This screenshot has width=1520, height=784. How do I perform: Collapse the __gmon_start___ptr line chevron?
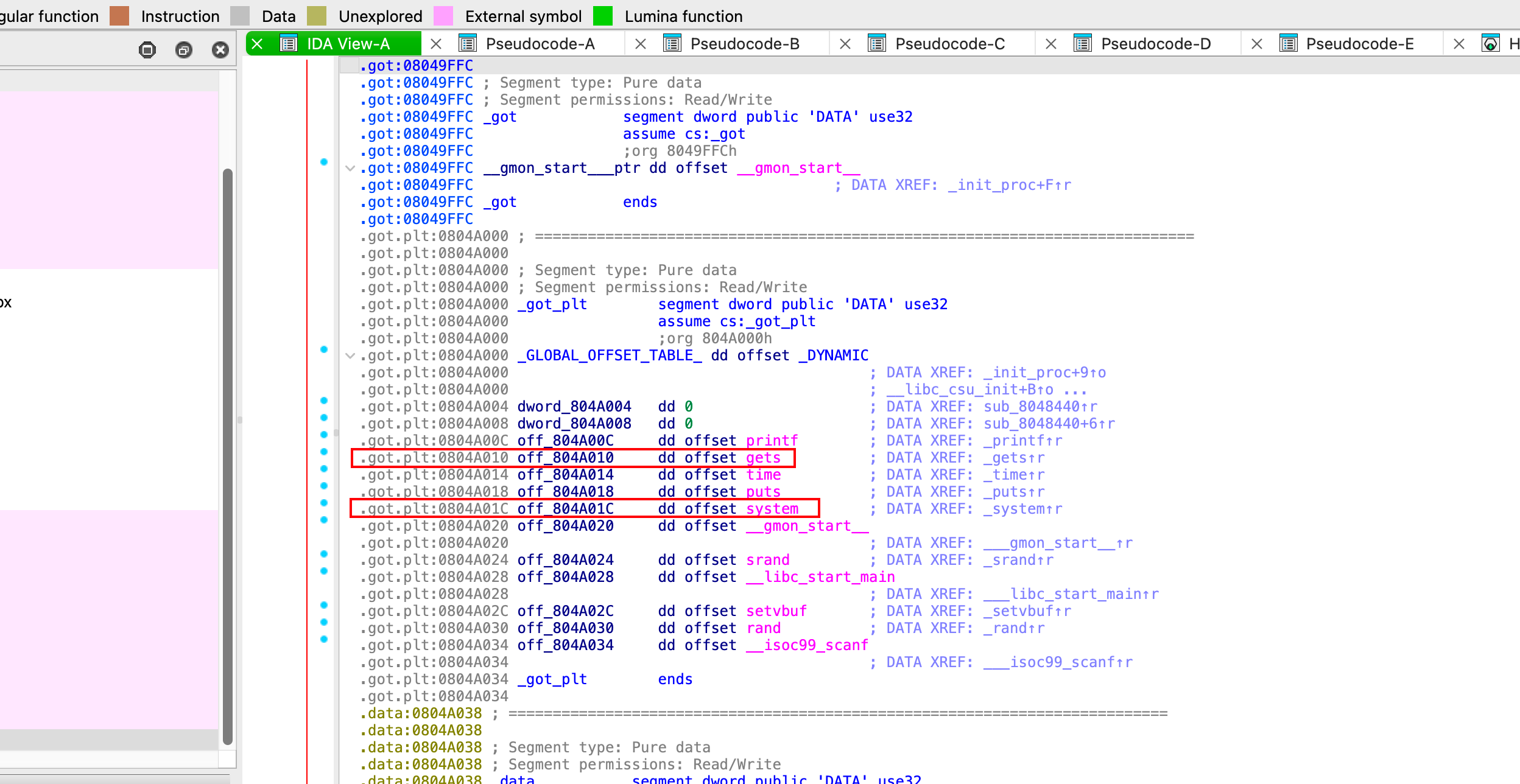click(350, 168)
